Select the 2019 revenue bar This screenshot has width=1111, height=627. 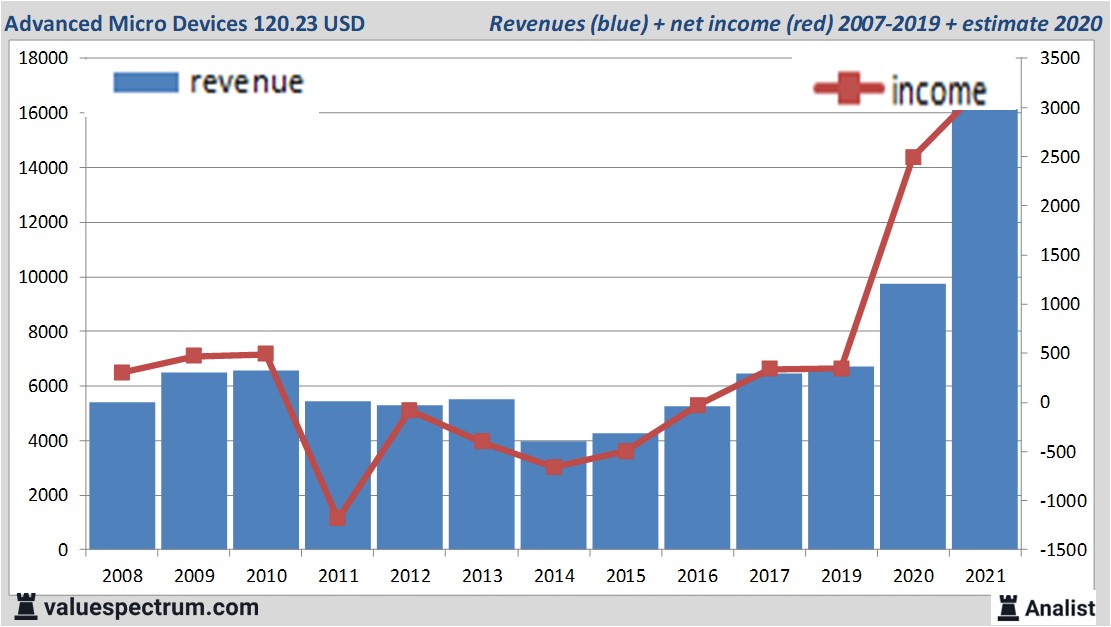[x=841, y=460]
